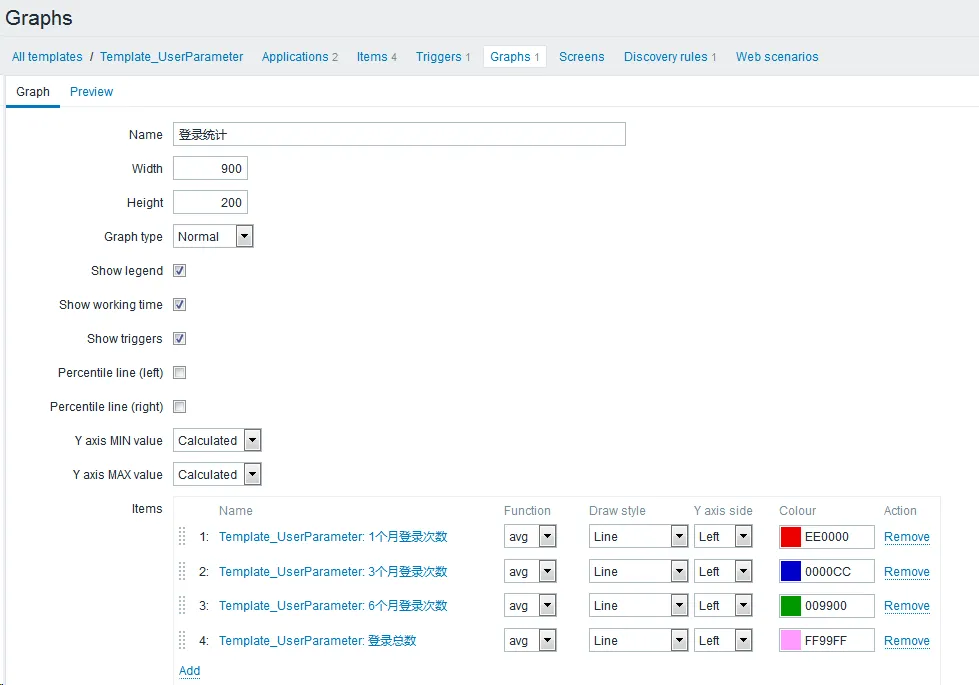This screenshot has width=979, height=685.
Task: Open Y axis side dropdown for 6个月登录次数
Action: (723, 606)
